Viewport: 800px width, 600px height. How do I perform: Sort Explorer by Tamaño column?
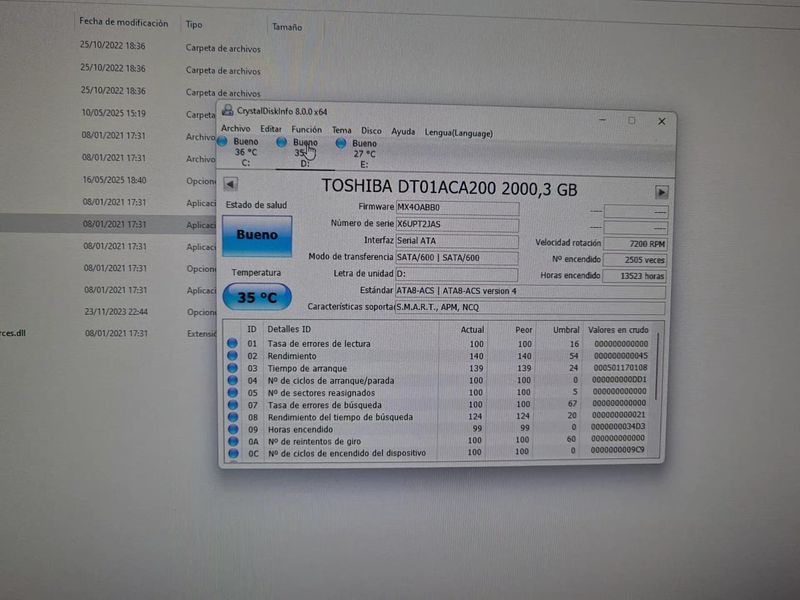click(x=287, y=27)
